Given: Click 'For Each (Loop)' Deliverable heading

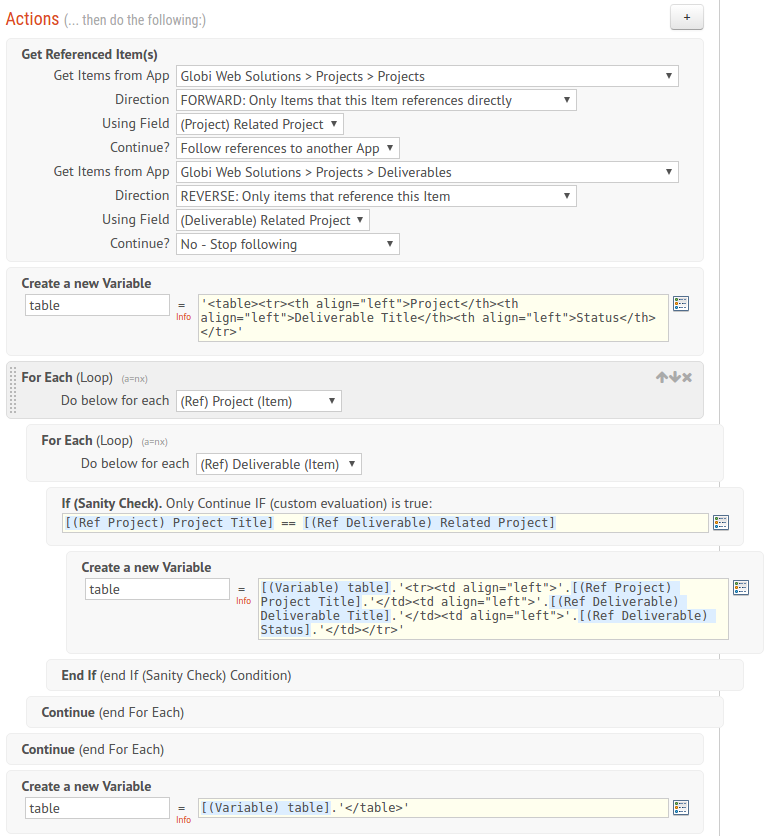Looking at the screenshot, I should click(x=87, y=440).
